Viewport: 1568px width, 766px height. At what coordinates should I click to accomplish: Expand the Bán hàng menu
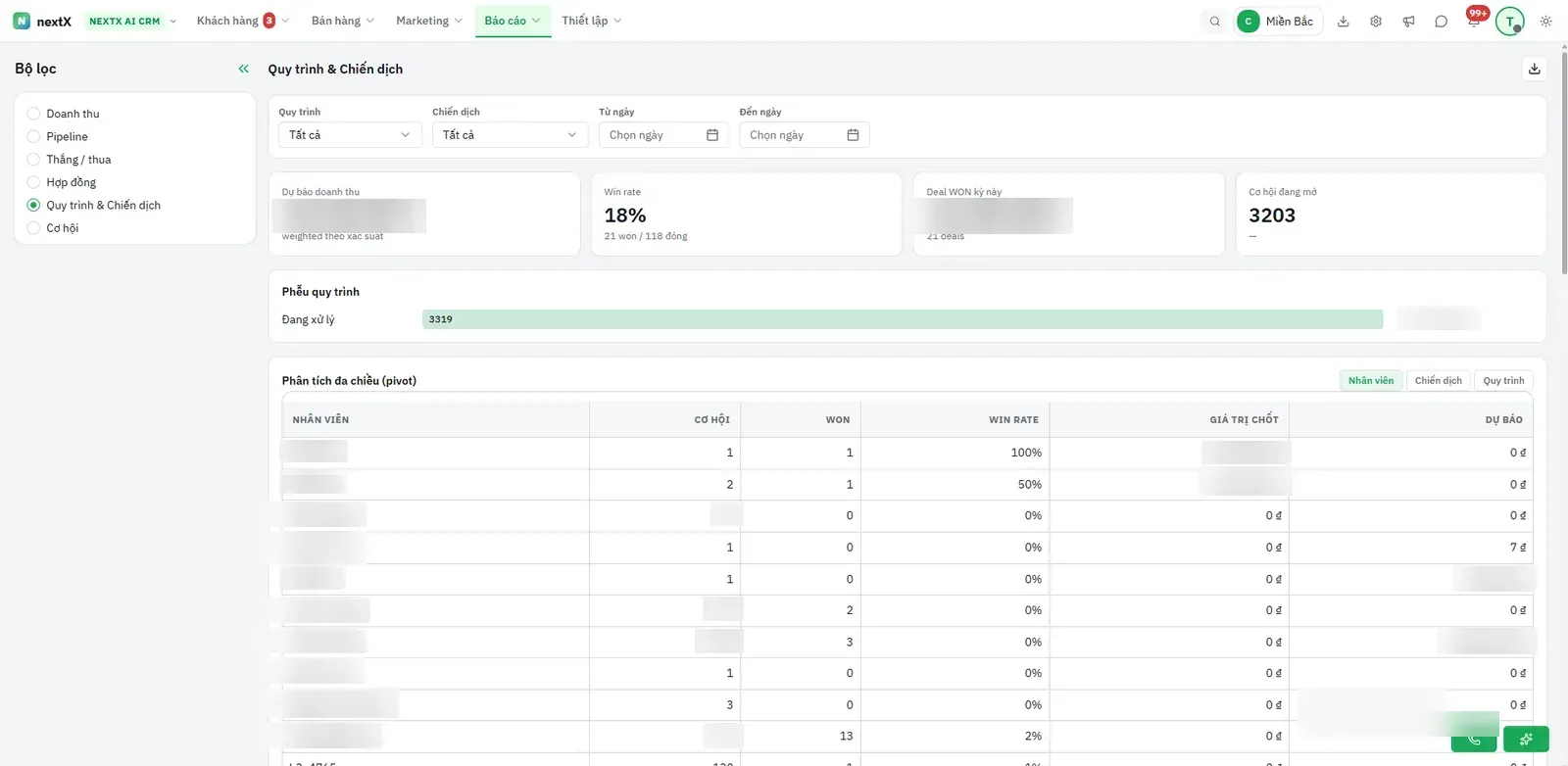click(x=342, y=21)
